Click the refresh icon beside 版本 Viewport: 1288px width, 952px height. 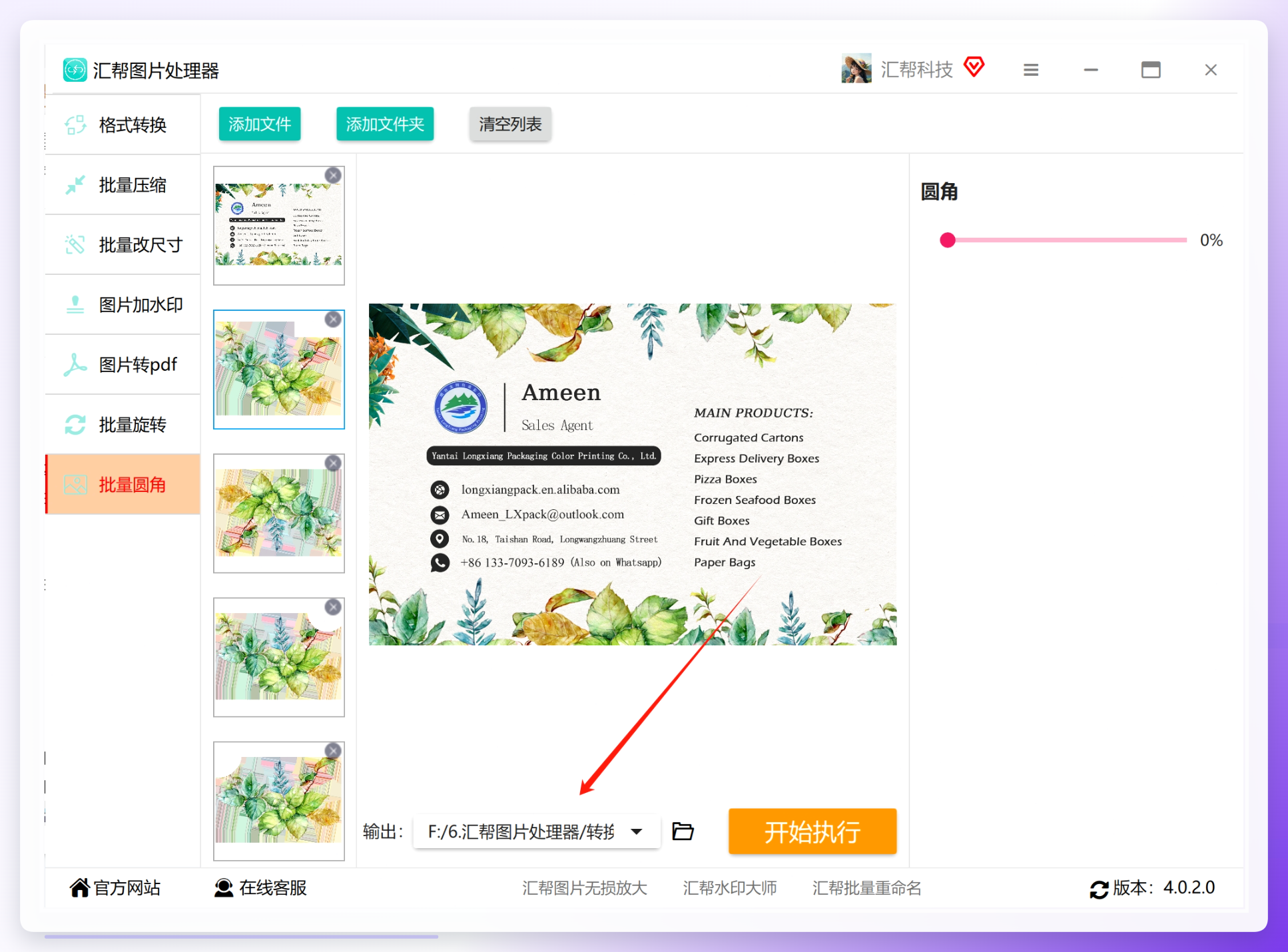point(1099,889)
